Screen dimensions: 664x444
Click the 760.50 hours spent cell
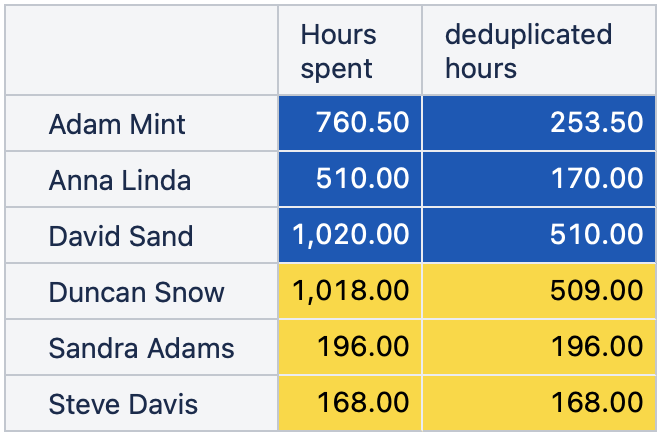(350, 123)
